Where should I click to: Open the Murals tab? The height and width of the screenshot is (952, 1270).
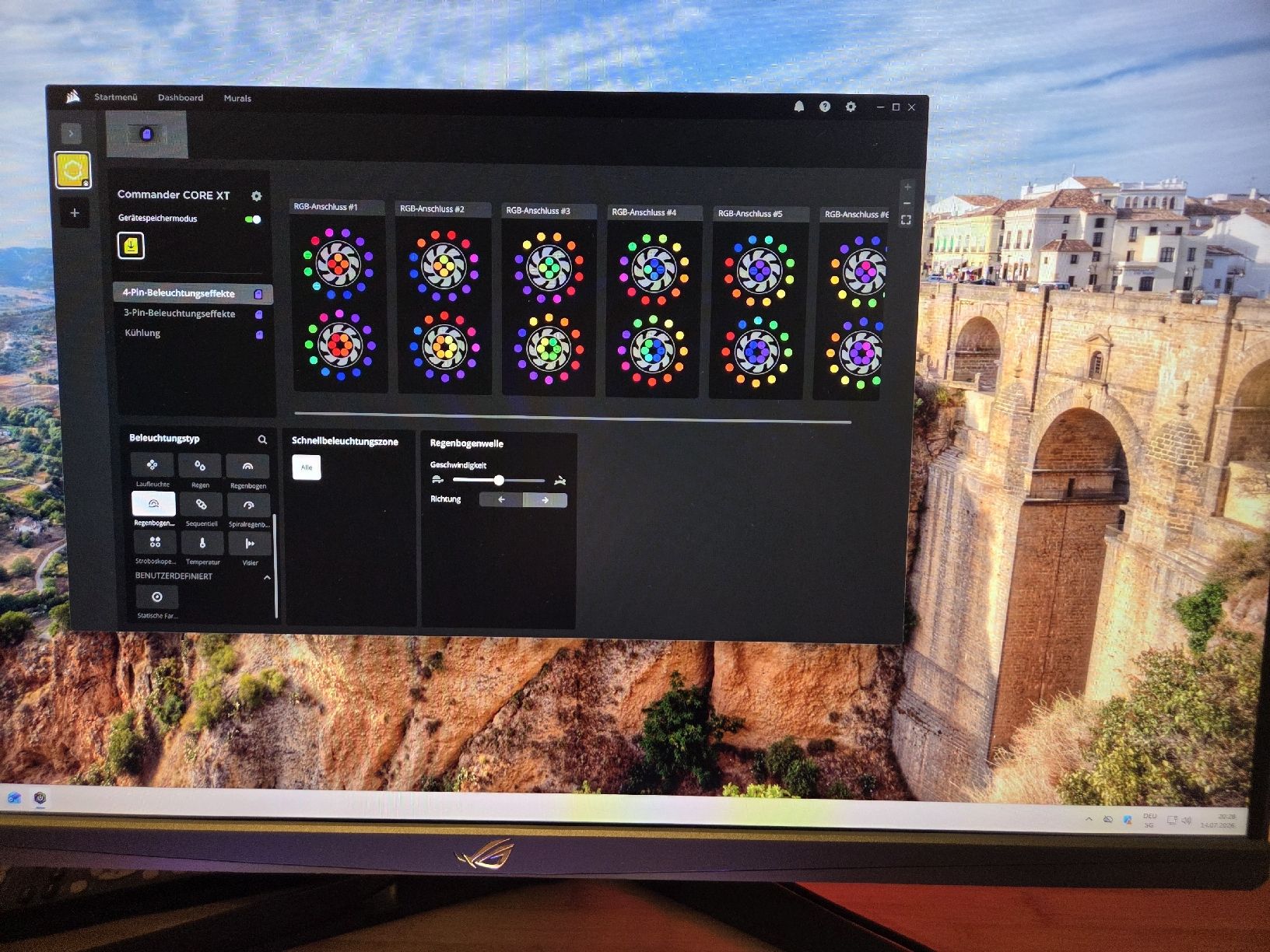237,99
